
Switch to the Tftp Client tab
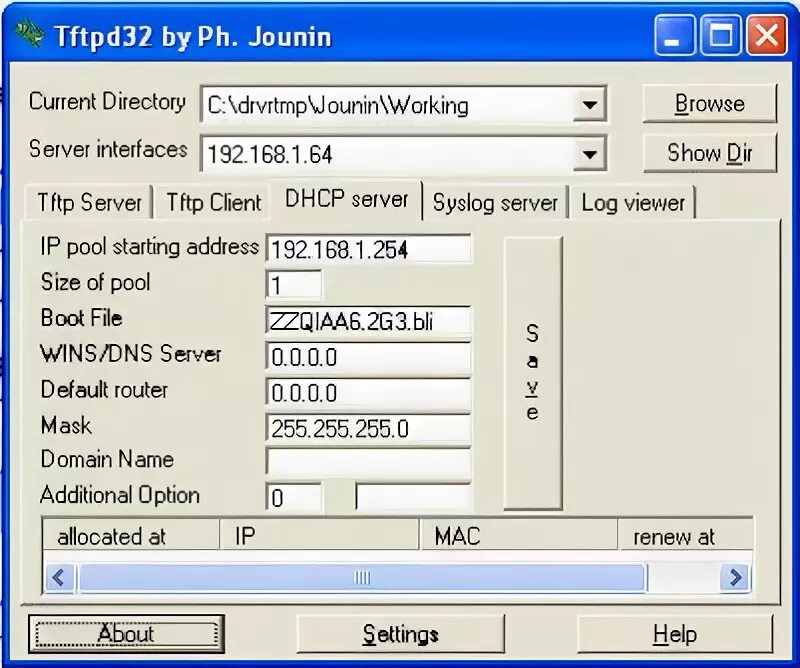point(213,203)
